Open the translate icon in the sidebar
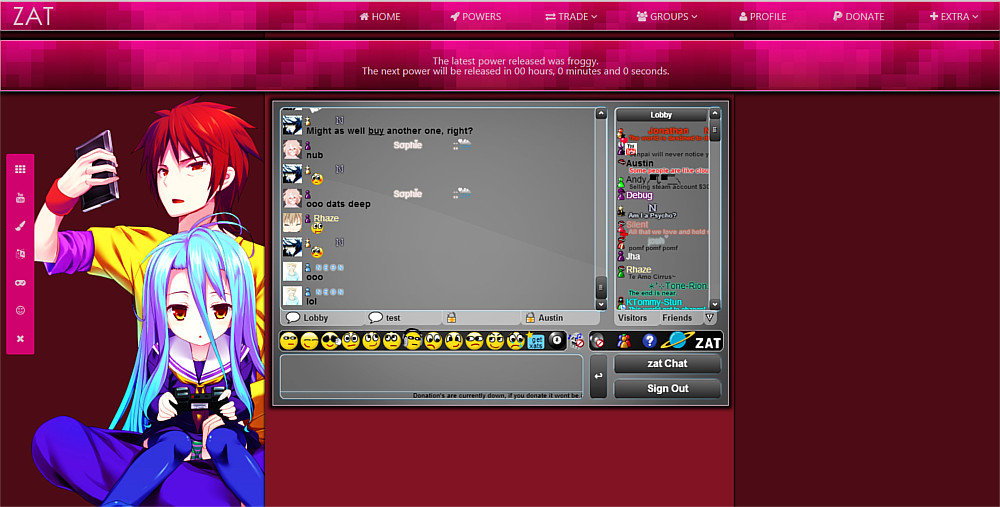This screenshot has height=507, width=1000. point(20,254)
